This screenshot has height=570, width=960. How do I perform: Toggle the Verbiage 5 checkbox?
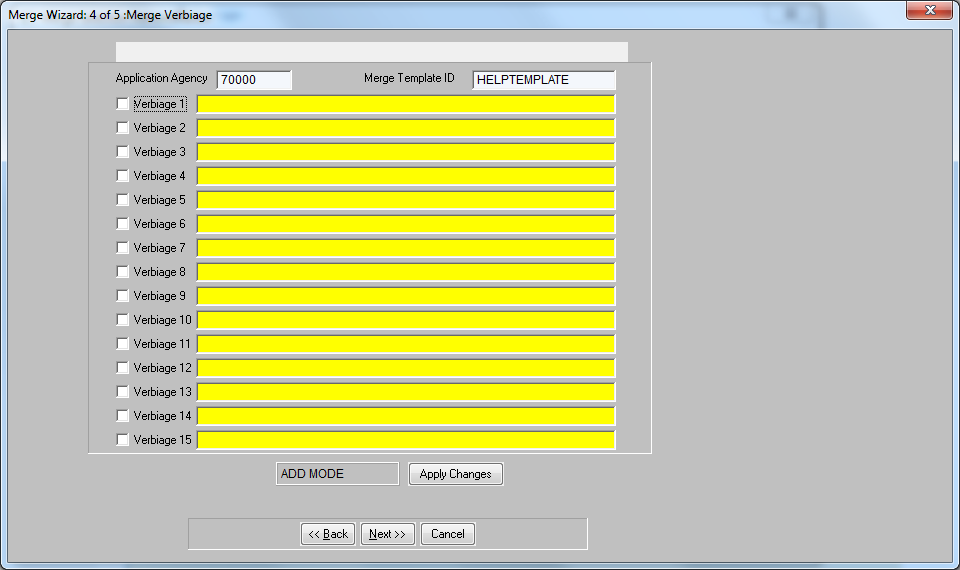(122, 200)
